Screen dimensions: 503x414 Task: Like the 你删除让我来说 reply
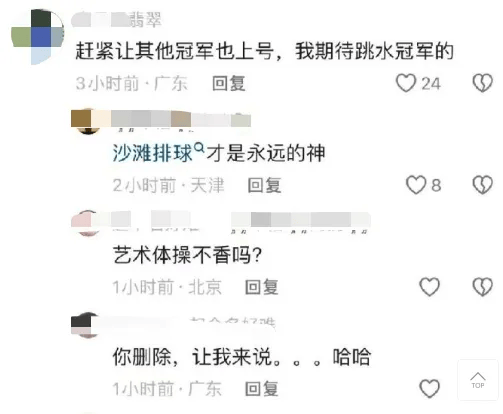point(429,389)
